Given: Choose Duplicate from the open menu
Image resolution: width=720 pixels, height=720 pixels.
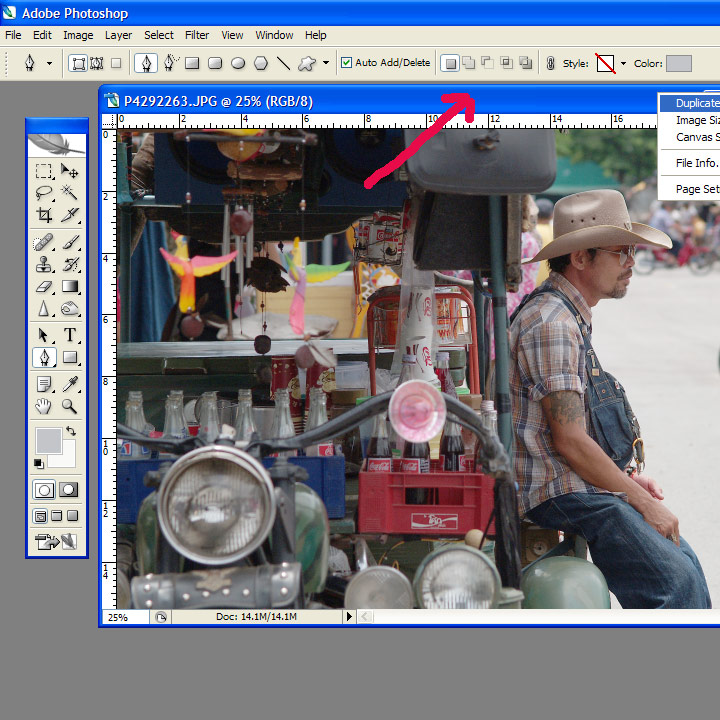Looking at the screenshot, I should [695, 103].
